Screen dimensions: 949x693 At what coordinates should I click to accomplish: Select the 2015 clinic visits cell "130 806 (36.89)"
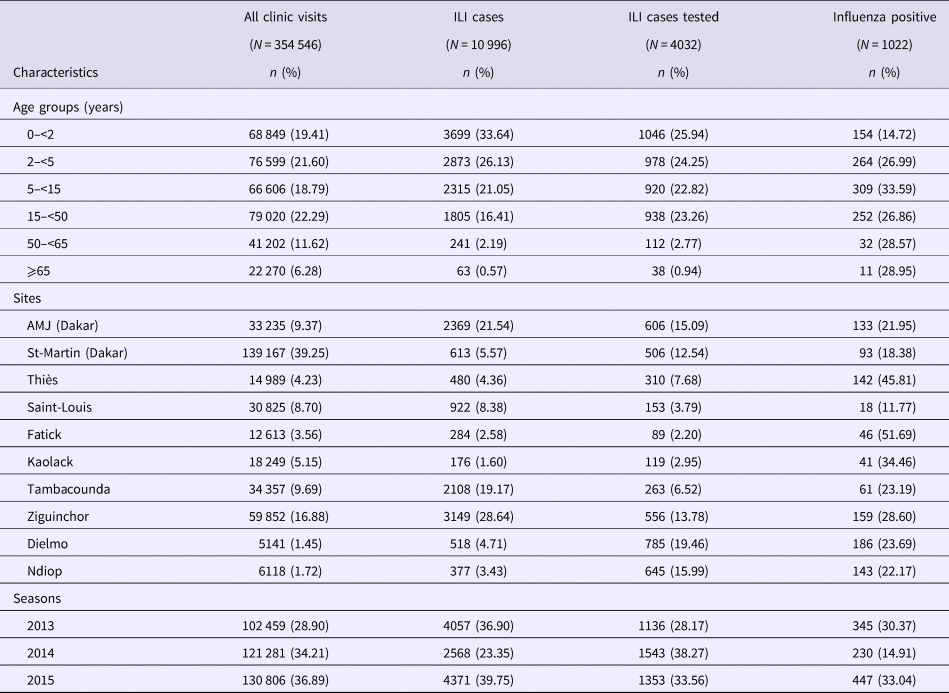(x=286, y=681)
